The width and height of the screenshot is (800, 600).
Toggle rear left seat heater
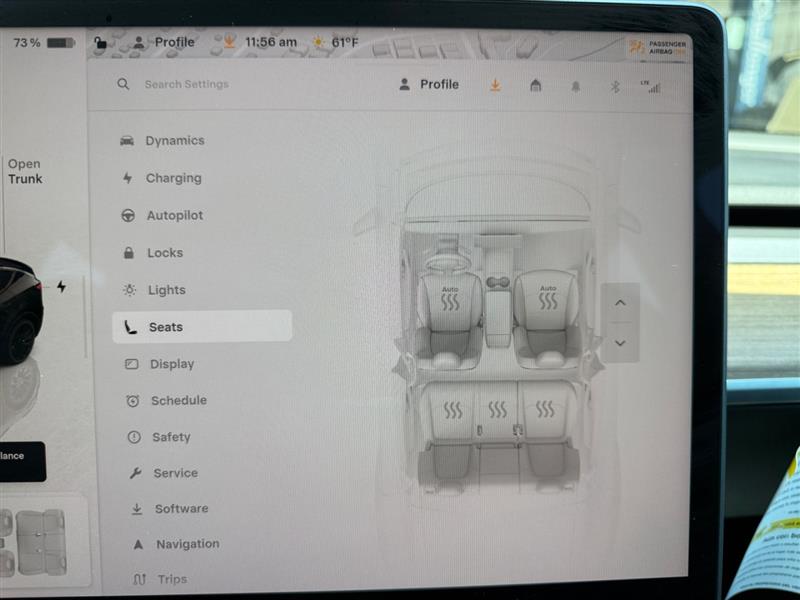tap(453, 409)
